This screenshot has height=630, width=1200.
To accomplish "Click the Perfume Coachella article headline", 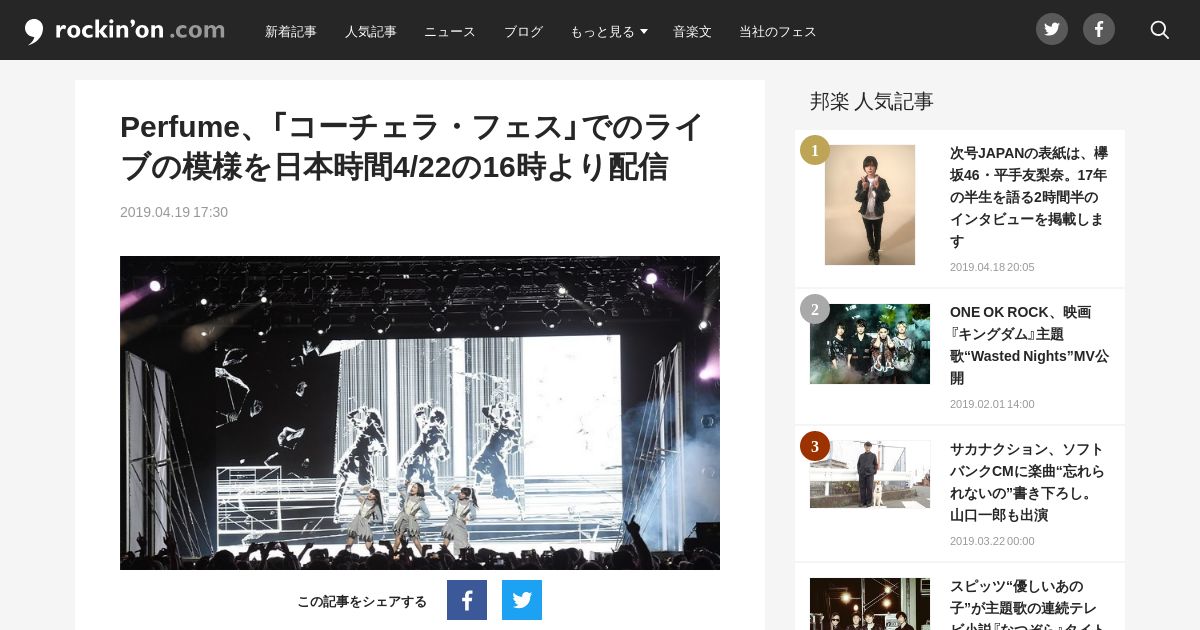I will (412, 147).
